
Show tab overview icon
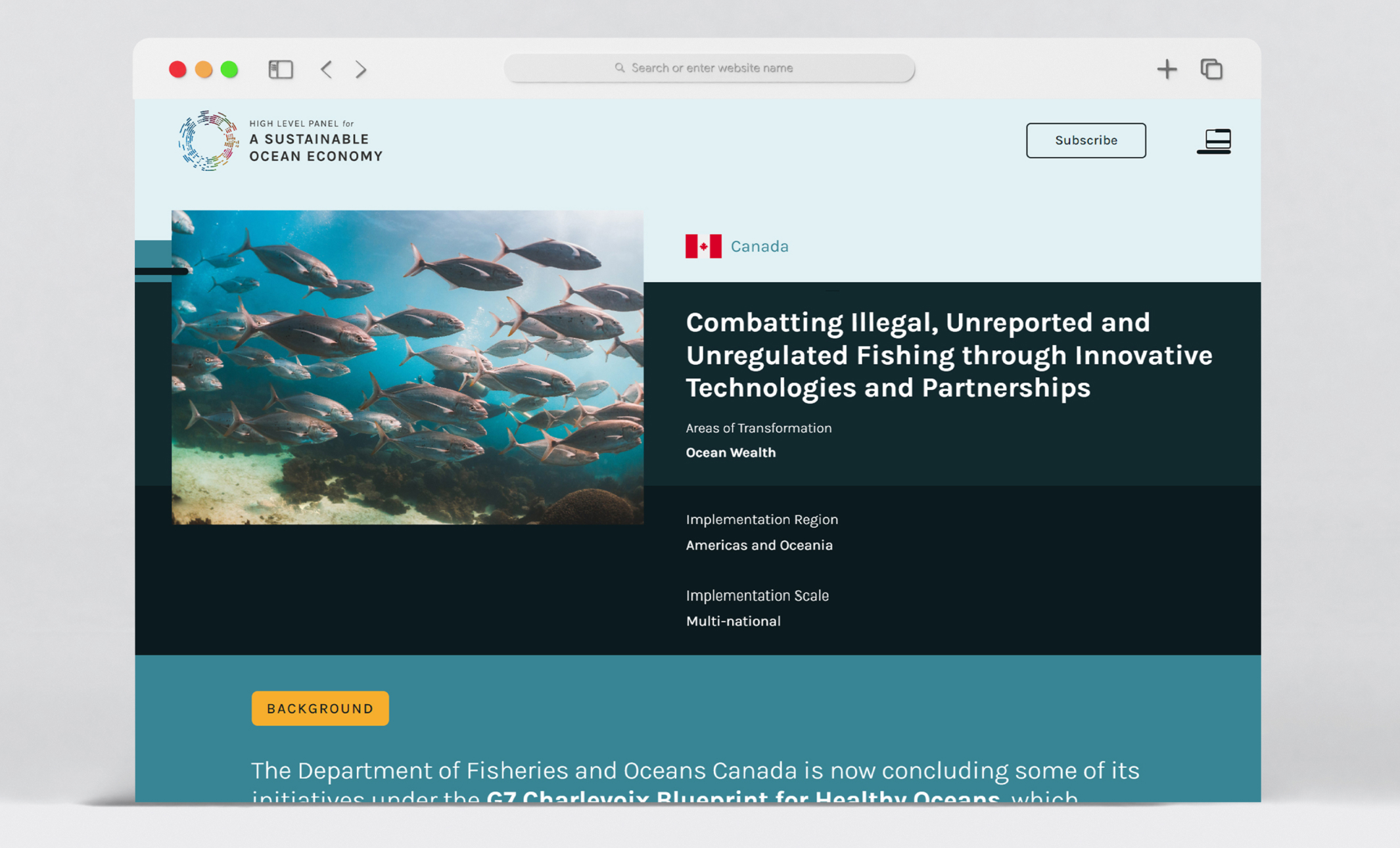[1211, 69]
